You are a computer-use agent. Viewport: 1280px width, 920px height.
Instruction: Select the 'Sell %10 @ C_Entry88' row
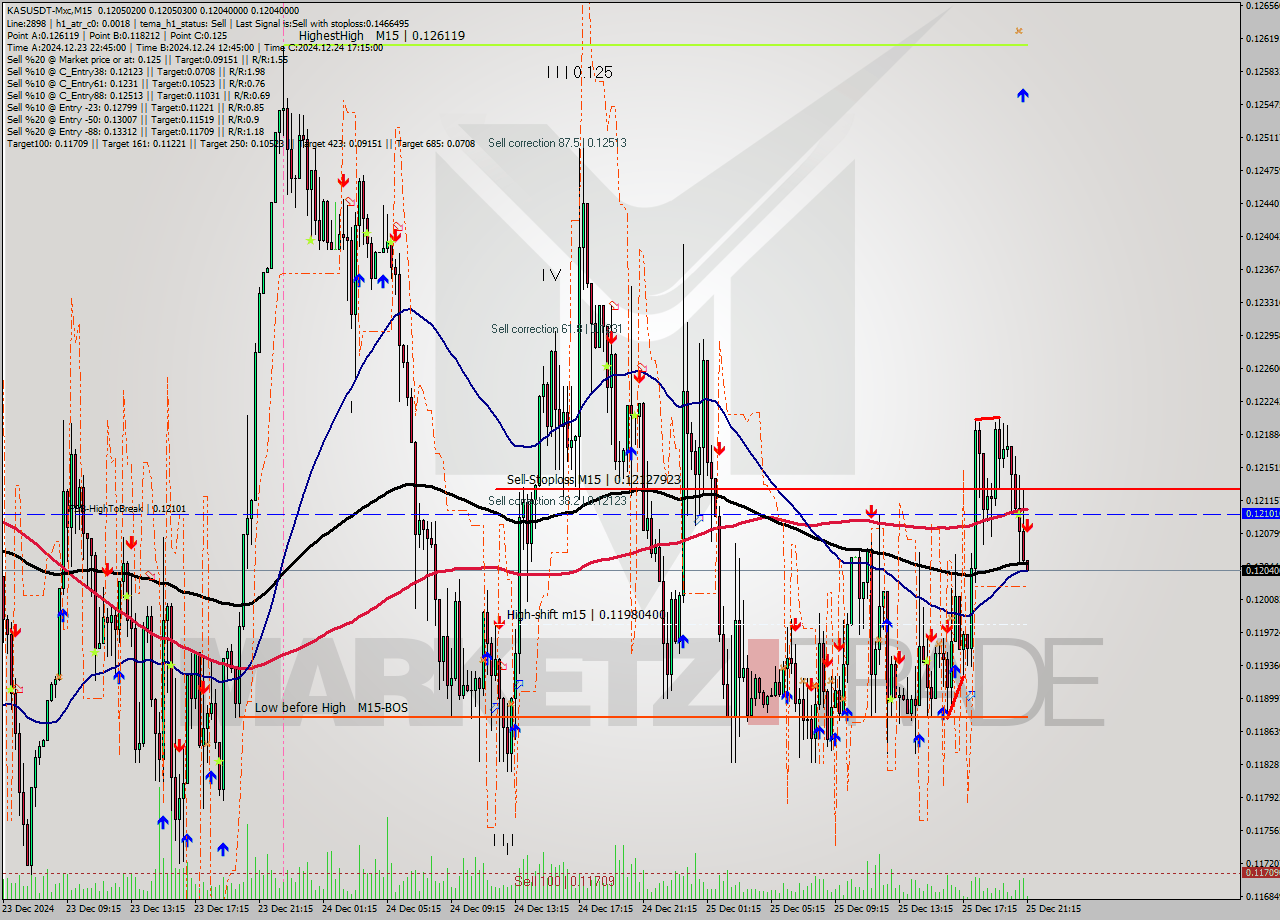138,96
